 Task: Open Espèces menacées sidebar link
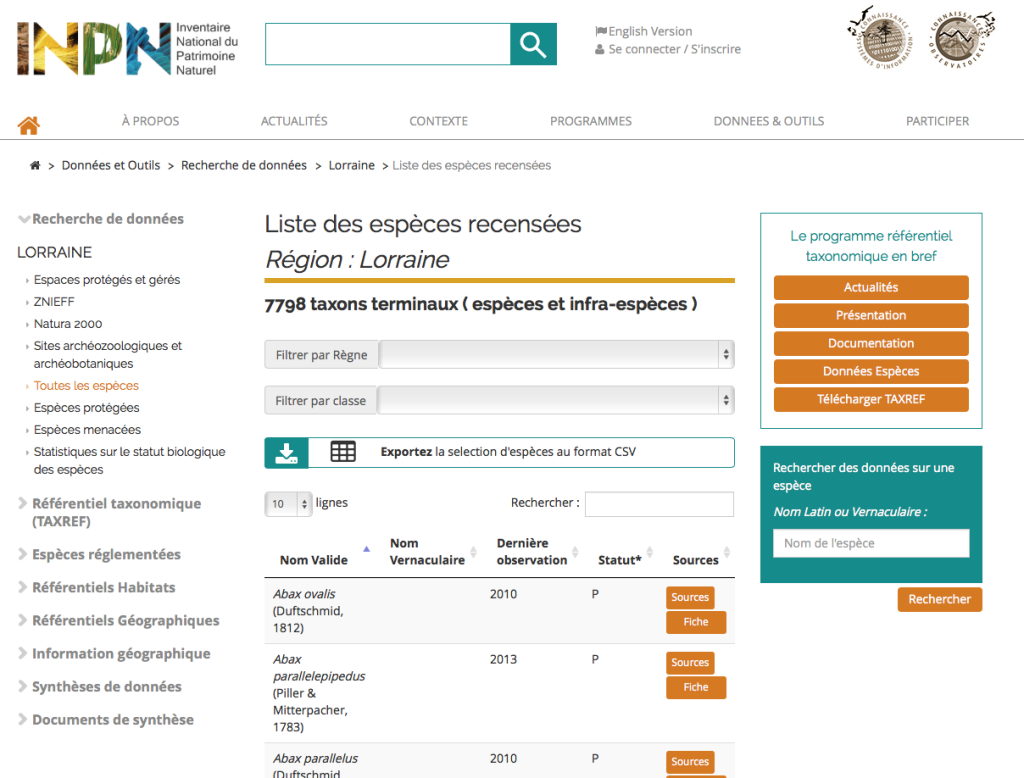click(x=88, y=430)
